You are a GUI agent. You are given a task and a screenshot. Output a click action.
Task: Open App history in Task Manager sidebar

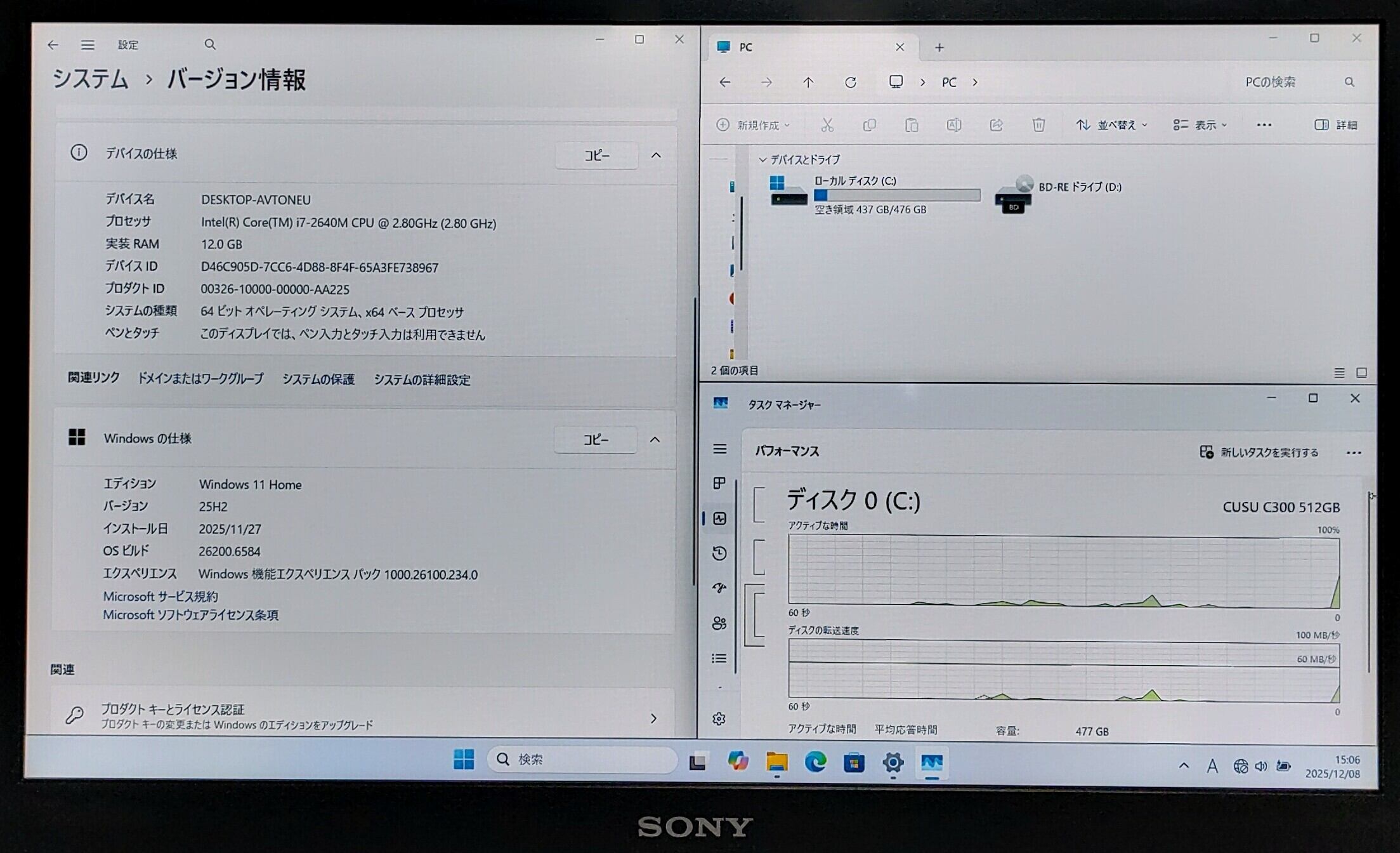coord(719,553)
